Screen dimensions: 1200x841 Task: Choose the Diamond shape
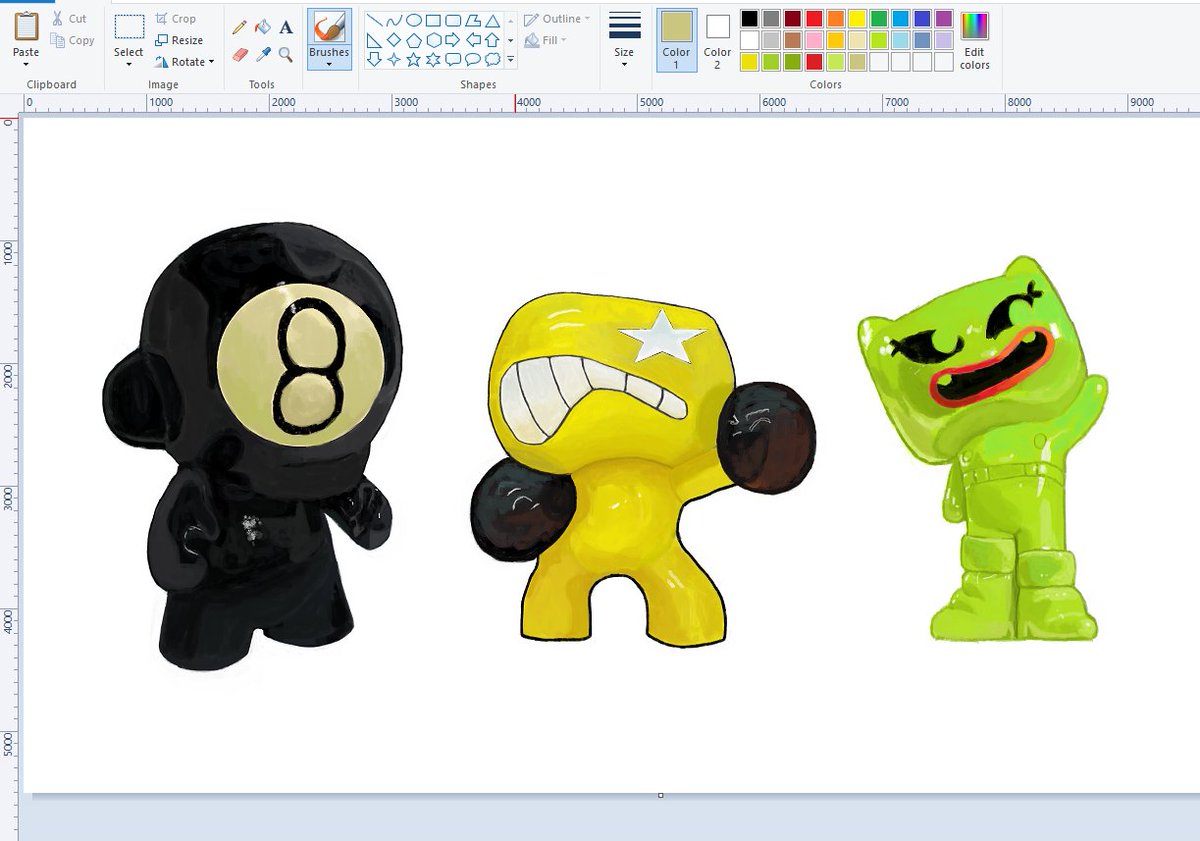point(394,40)
